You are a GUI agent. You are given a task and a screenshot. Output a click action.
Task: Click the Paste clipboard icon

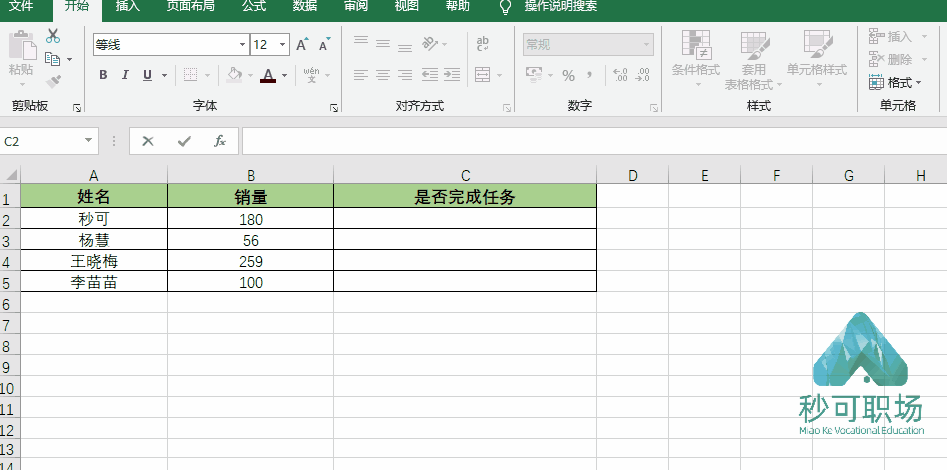pyautogui.click(x=22, y=45)
